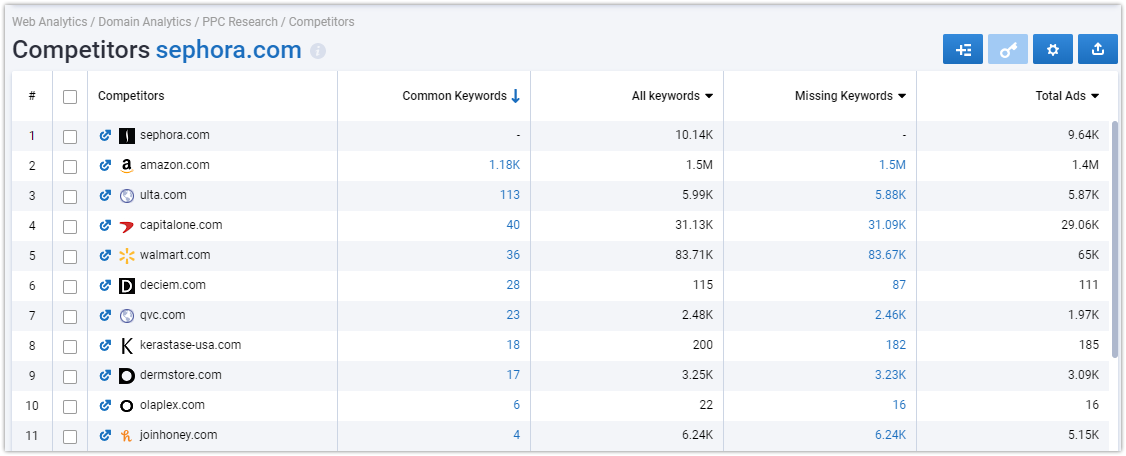Click the info icon beside sephora.com title
Image resolution: width=1126 pixels, height=456 pixels.
318,51
